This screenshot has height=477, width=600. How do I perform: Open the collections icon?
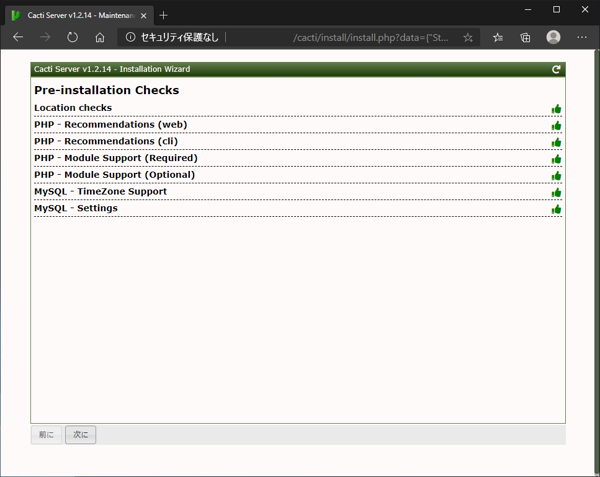(x=525, y=37)
